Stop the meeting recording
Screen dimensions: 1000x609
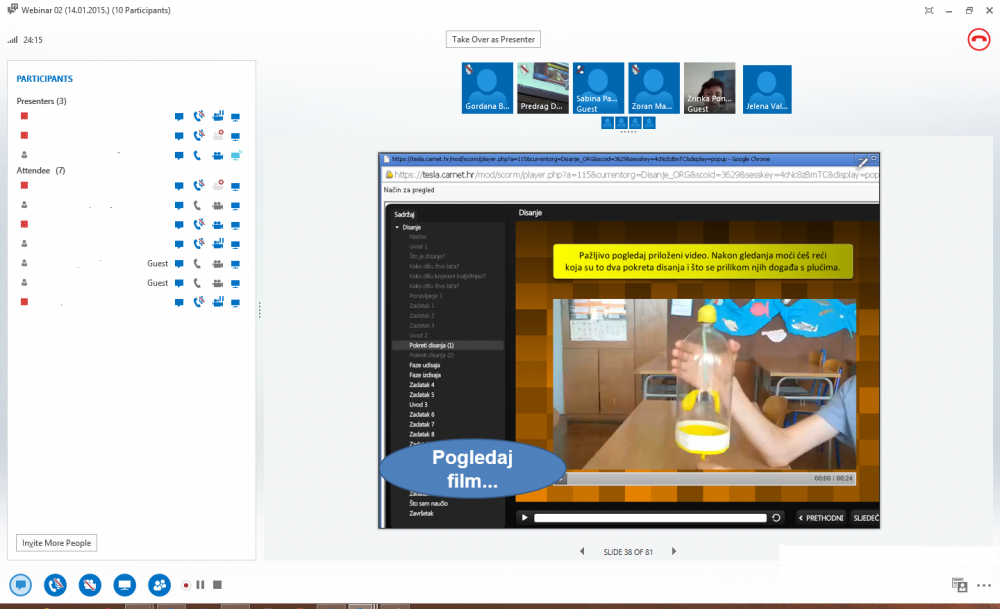(x=217, y=585)
